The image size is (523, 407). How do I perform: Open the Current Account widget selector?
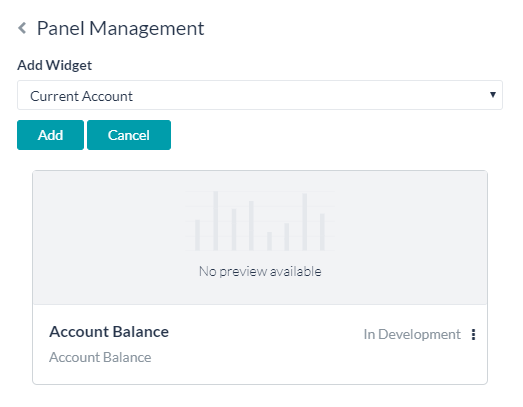(260, 95)
